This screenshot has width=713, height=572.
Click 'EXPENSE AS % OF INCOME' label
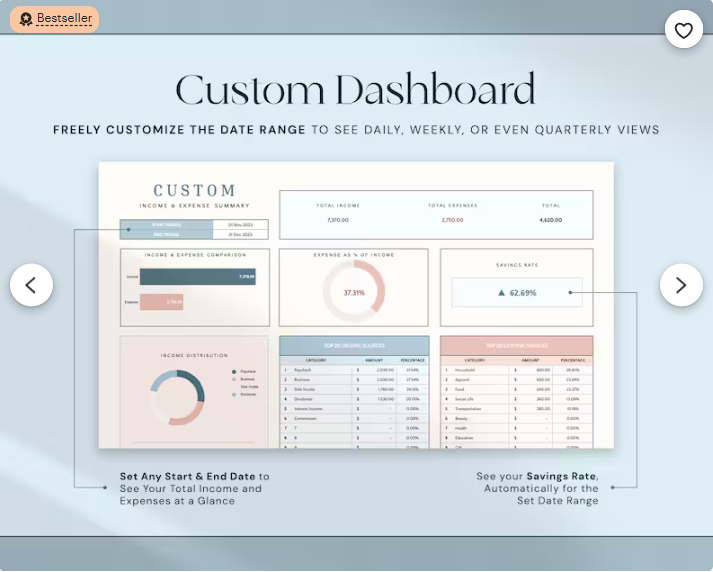(354, 255)
